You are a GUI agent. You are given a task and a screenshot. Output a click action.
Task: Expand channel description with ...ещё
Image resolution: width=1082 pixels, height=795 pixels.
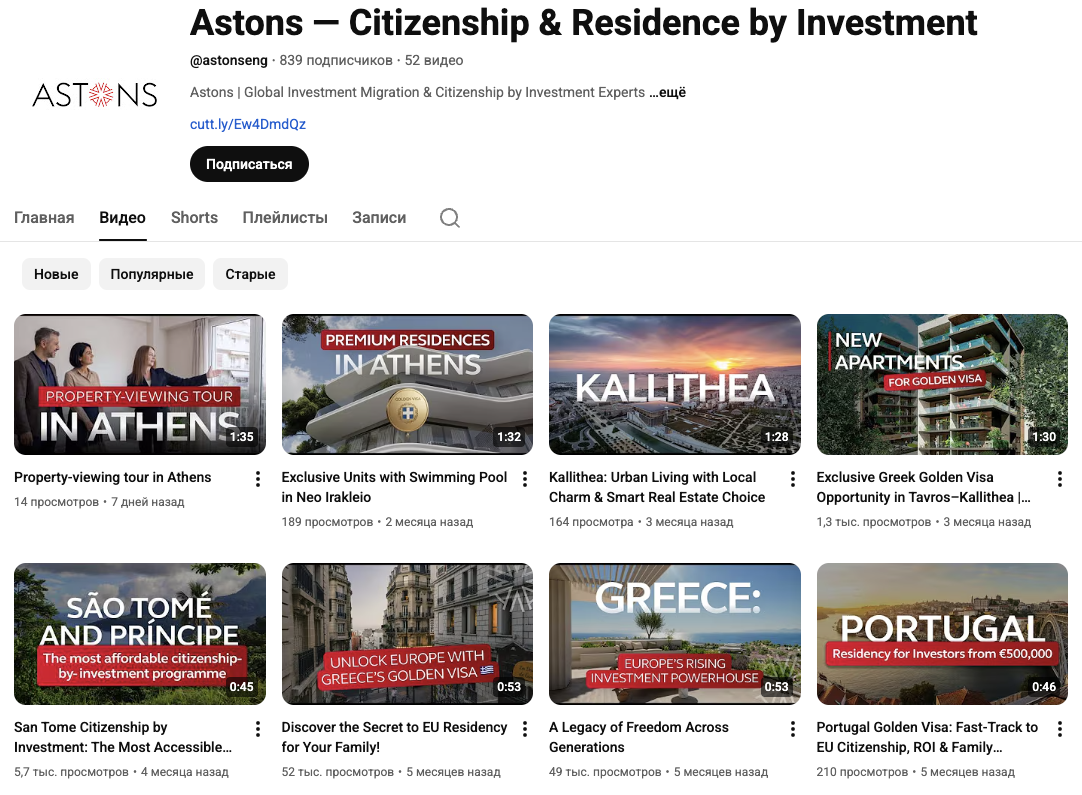(x=667, y=93)
